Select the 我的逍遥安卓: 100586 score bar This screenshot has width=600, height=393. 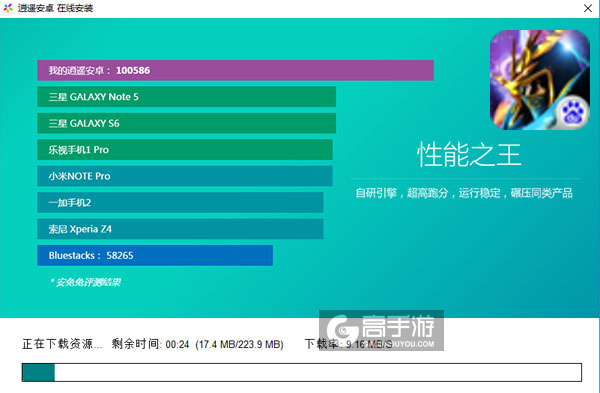tap(235, 70)
